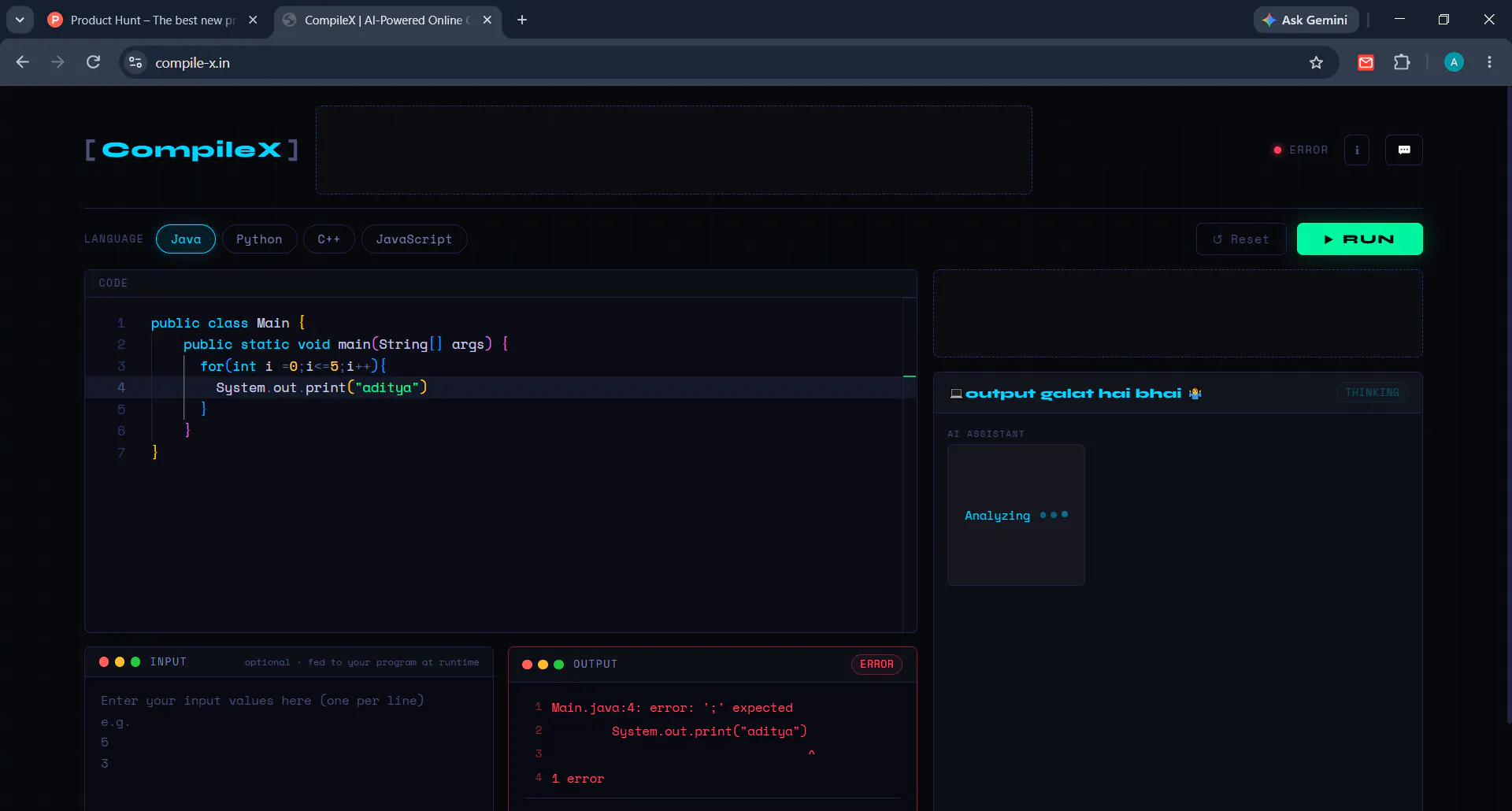Open Chrome three-dot menu
Screen dimensions: 1512x811
coord(1489,62)
